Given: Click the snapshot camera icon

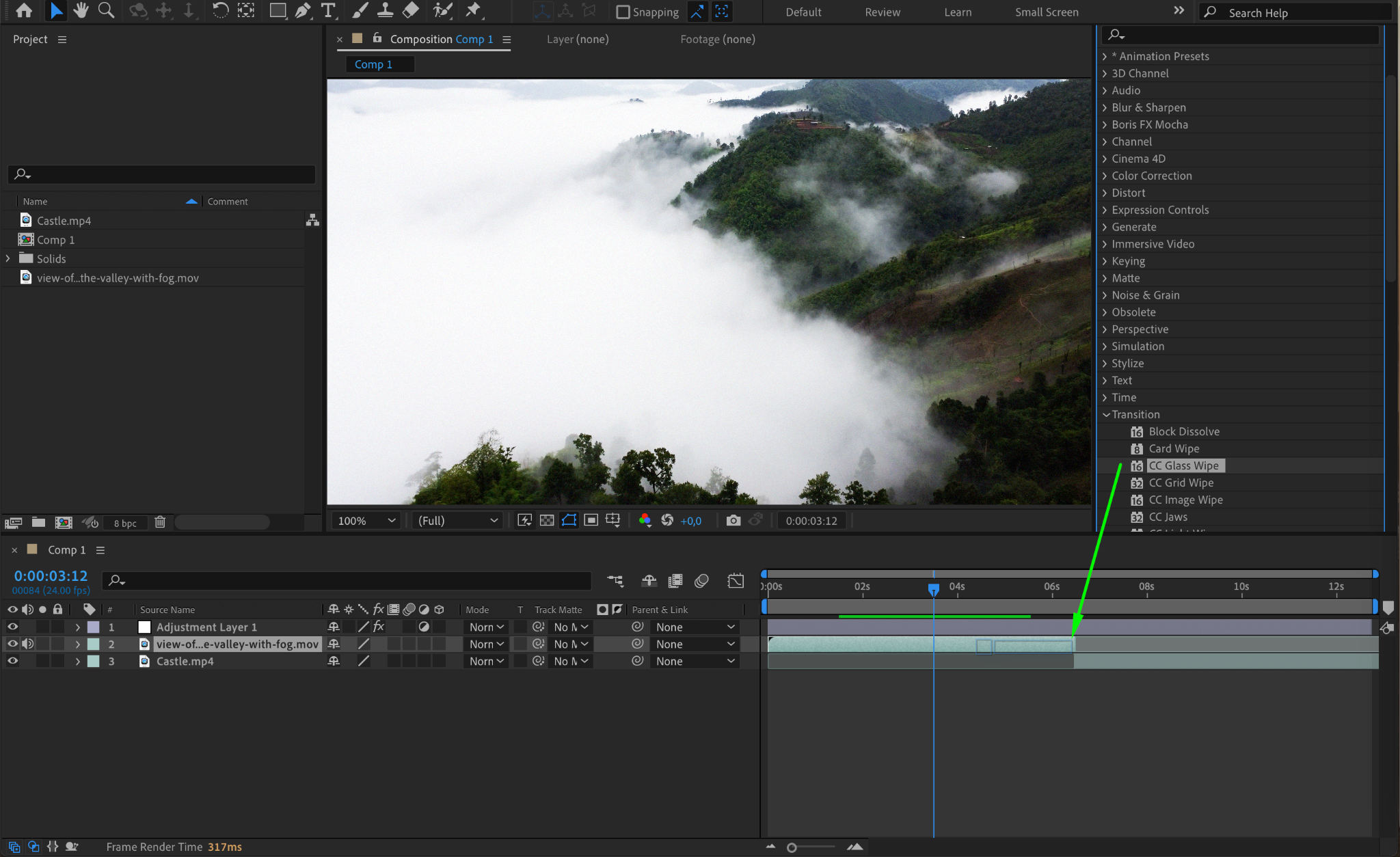Looking at the screenshot, I should click(x=733, y=521).
